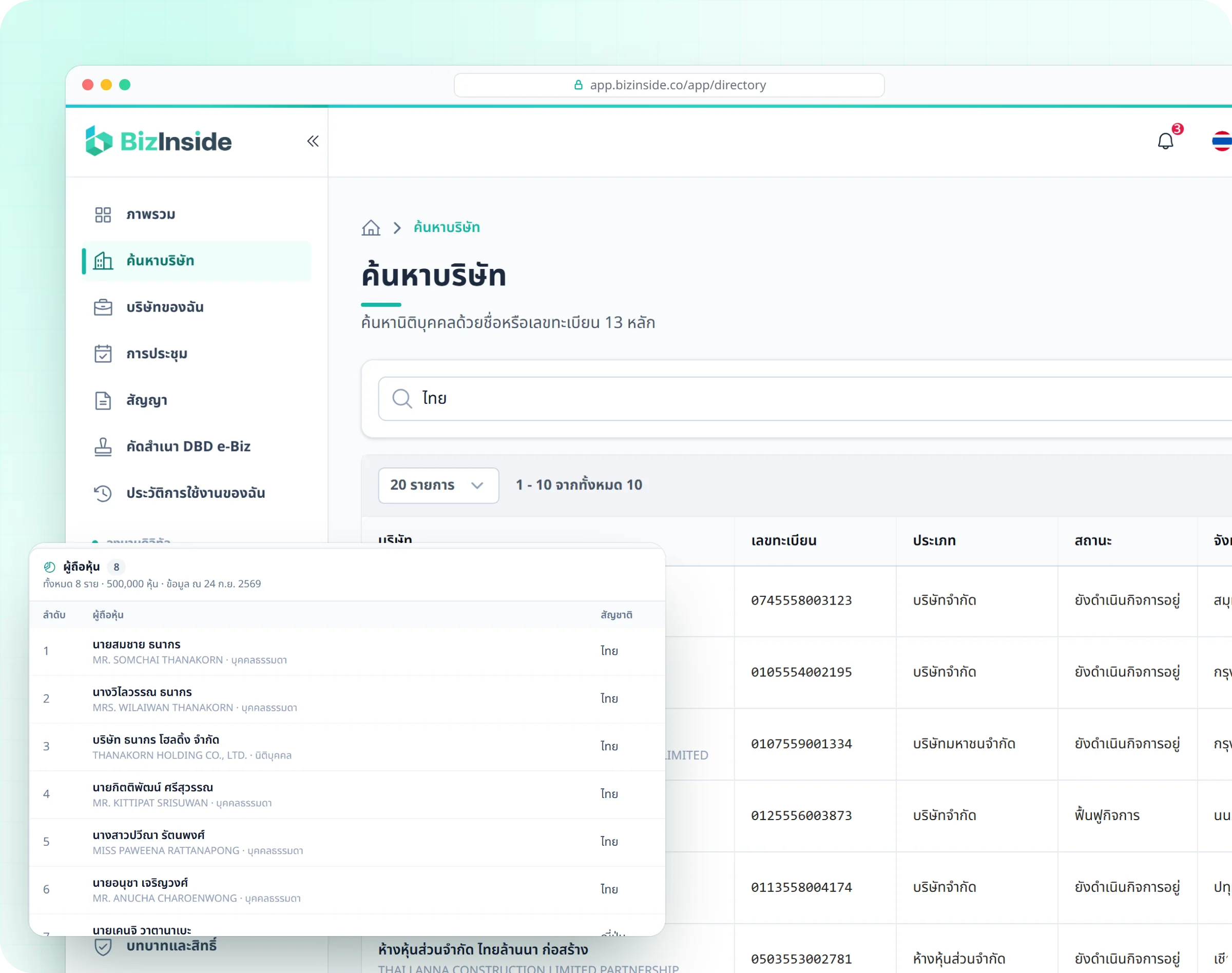Open the 20 รายการ page size dropdown
The width and height of the screenshot is (1232, 973).
438,485
